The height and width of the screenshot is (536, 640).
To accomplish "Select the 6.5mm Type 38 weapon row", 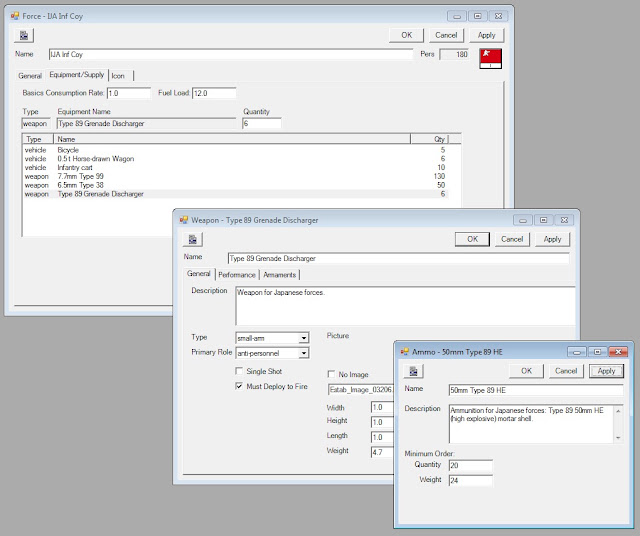I will [236, 185].
